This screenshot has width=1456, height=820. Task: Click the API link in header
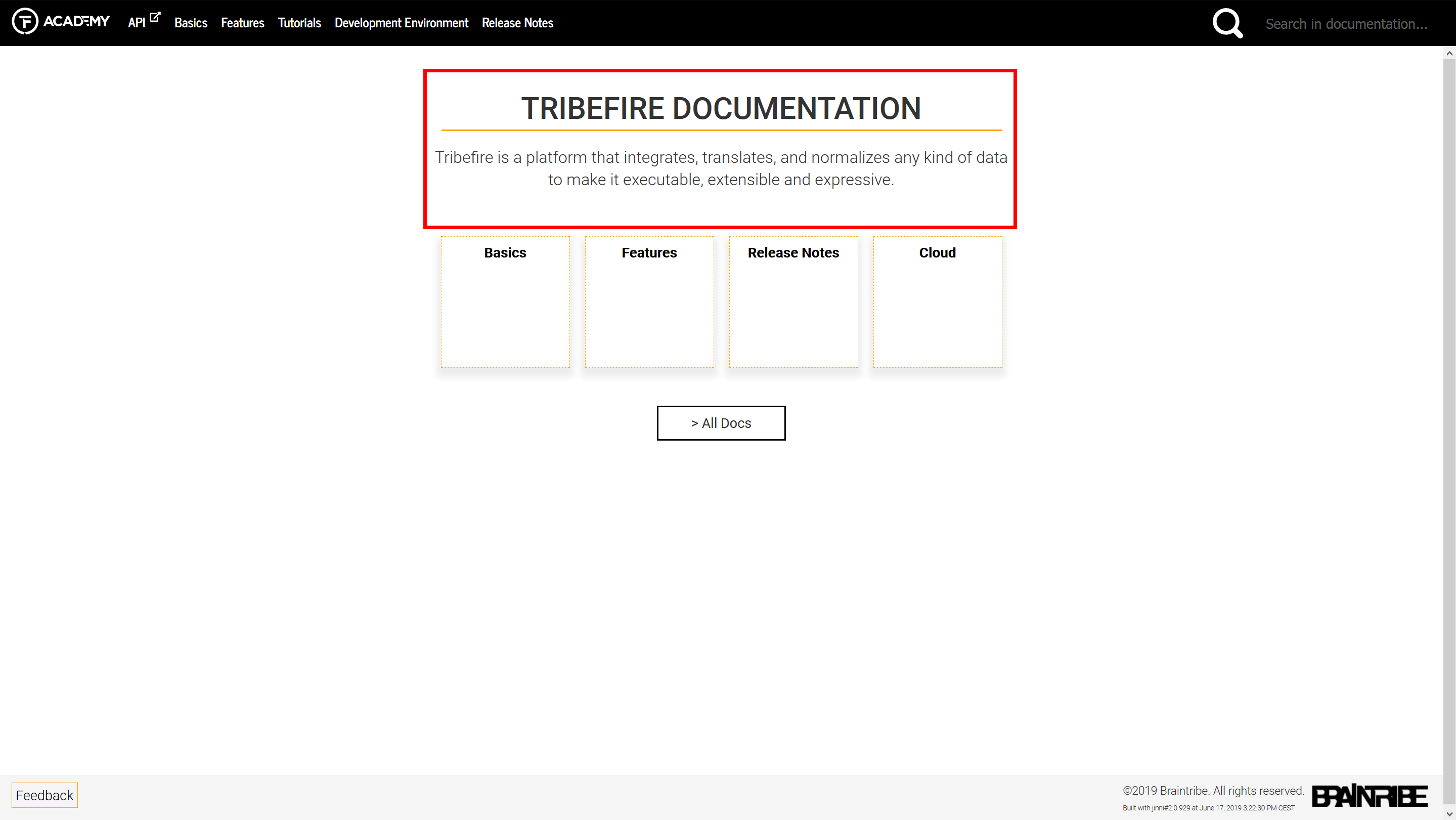[x=136, y=23]
